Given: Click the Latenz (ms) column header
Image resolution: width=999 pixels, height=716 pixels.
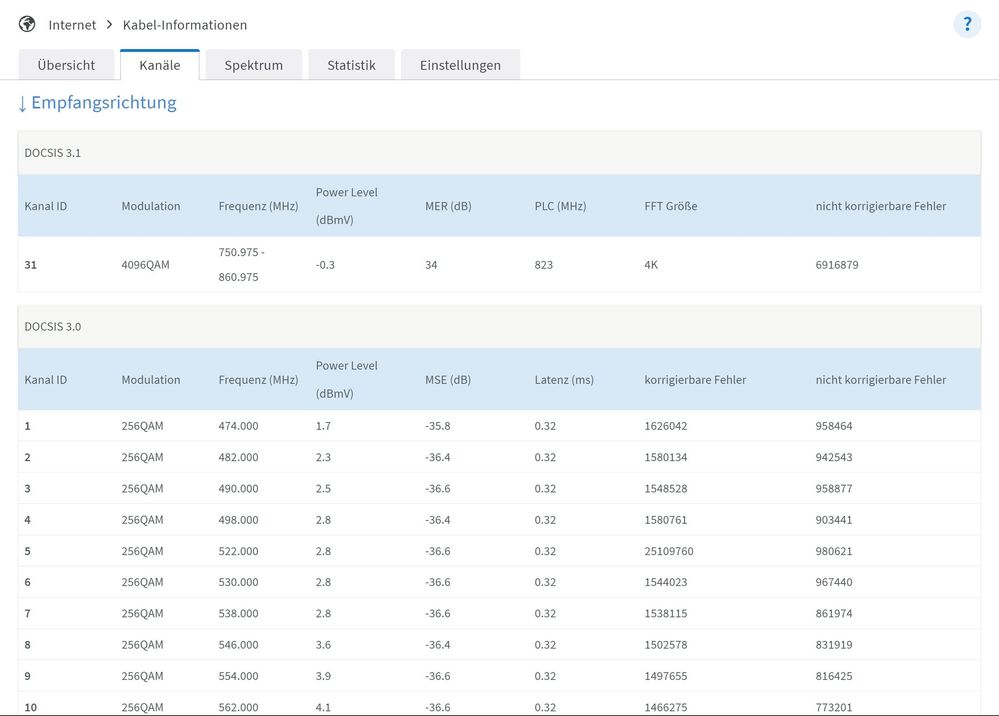Looking at the screenshot, I should click(564, 380).
